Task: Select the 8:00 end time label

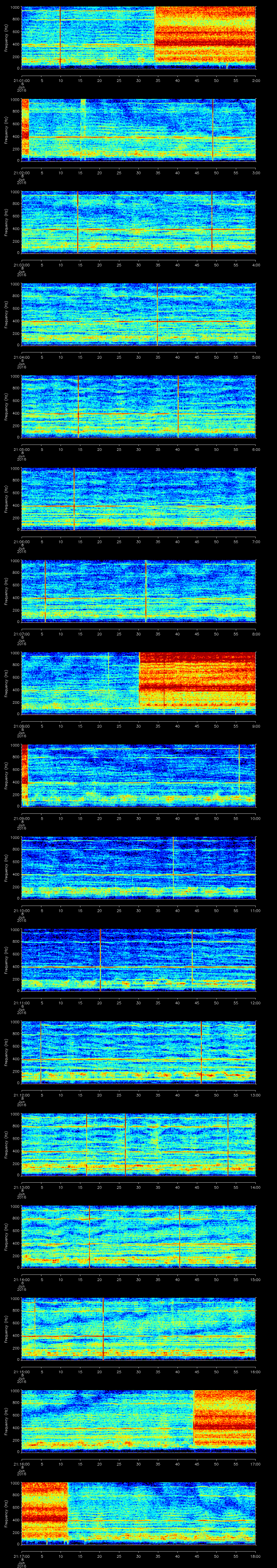Action: click(256, 634)
